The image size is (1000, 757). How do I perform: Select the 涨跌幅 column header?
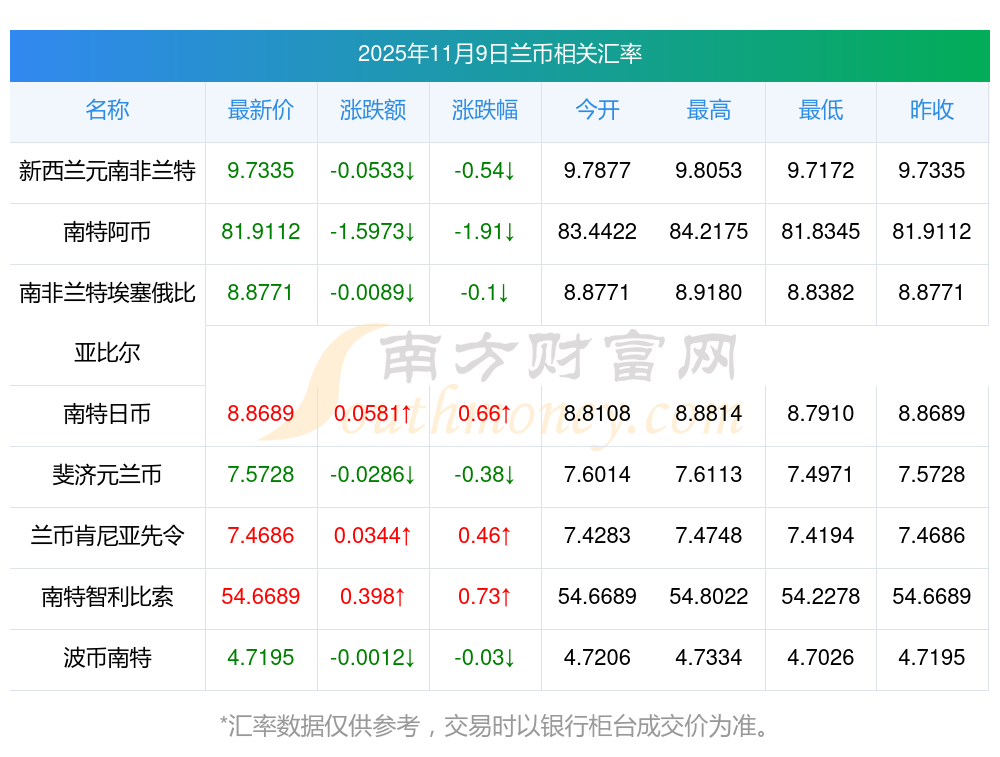(485, 110)
